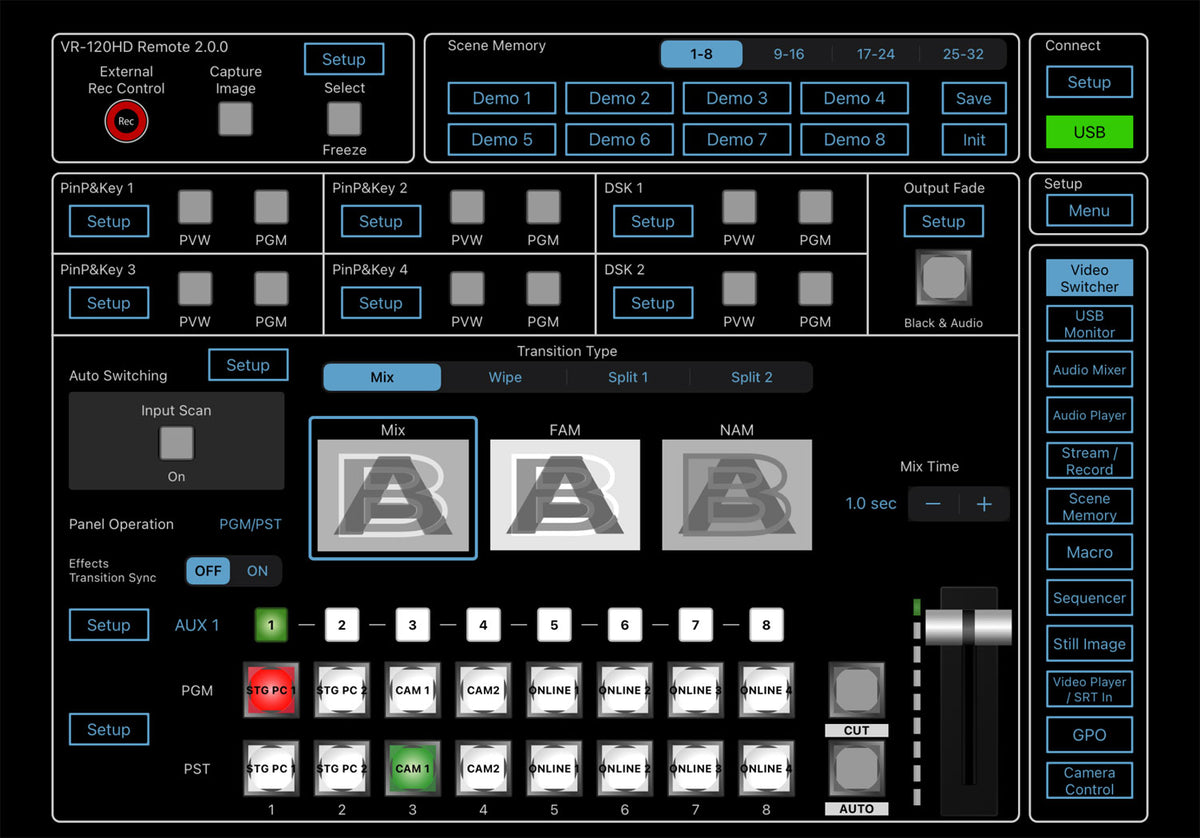Toggle the Select Freeze button
This screenshot has height=838, width=1200.
pyautogui.click(x=344, y=119)
